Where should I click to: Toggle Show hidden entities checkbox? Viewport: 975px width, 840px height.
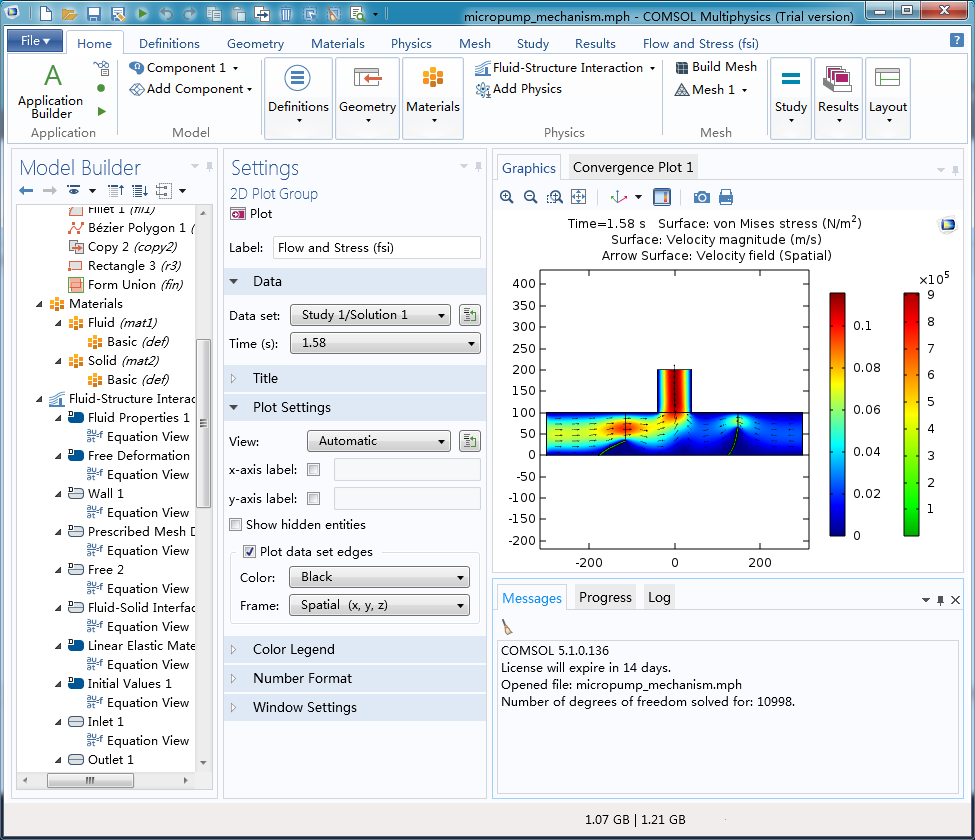coord(236,525)
